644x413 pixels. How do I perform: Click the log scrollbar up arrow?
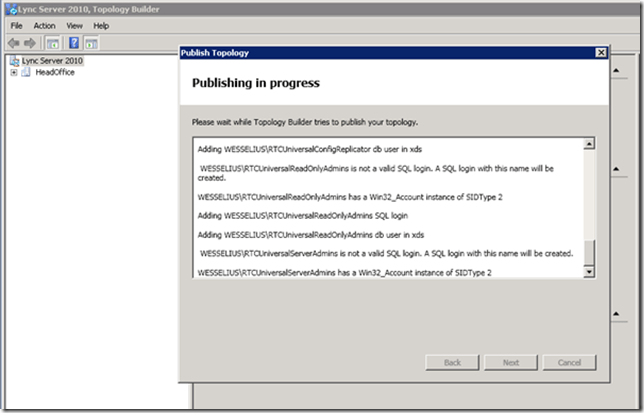(x=589, y=144)
